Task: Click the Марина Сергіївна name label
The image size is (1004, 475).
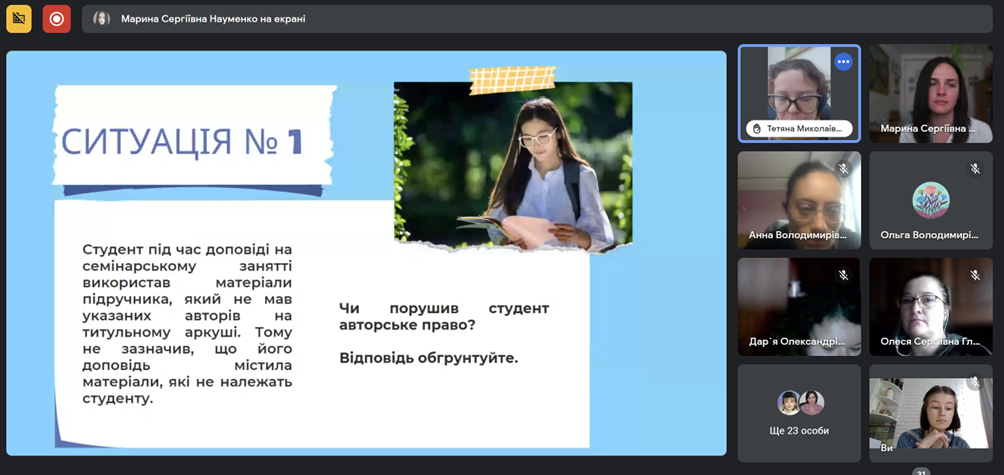Action: point(929,129)
